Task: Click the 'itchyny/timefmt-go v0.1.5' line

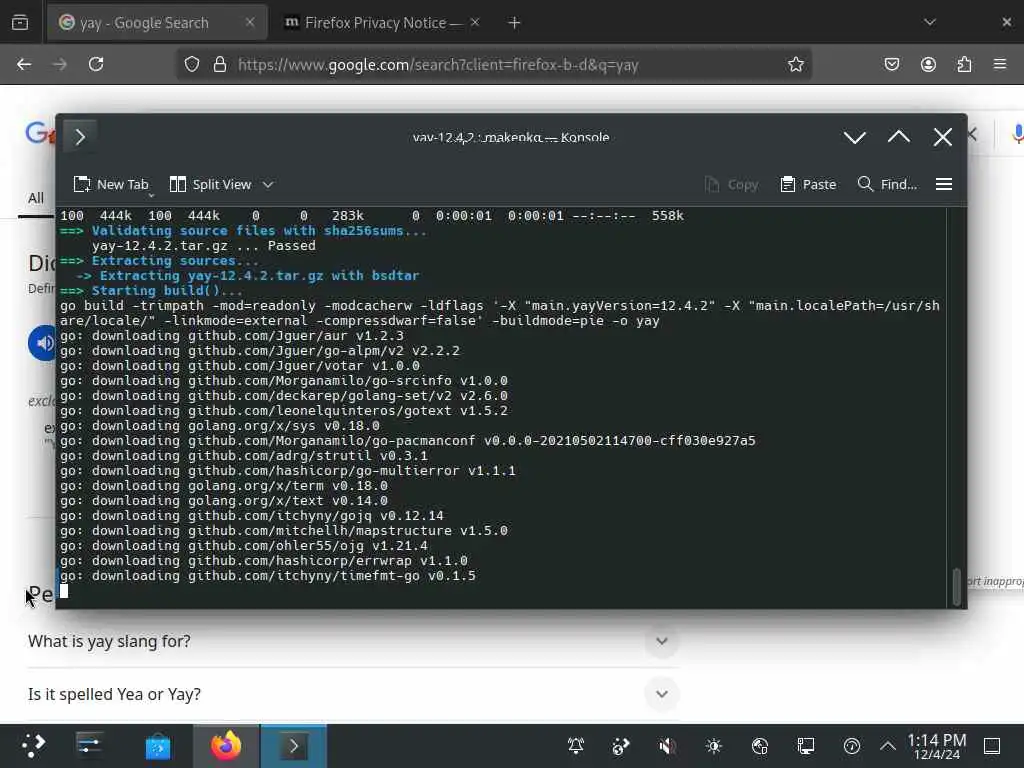Action: coord(268,577)
